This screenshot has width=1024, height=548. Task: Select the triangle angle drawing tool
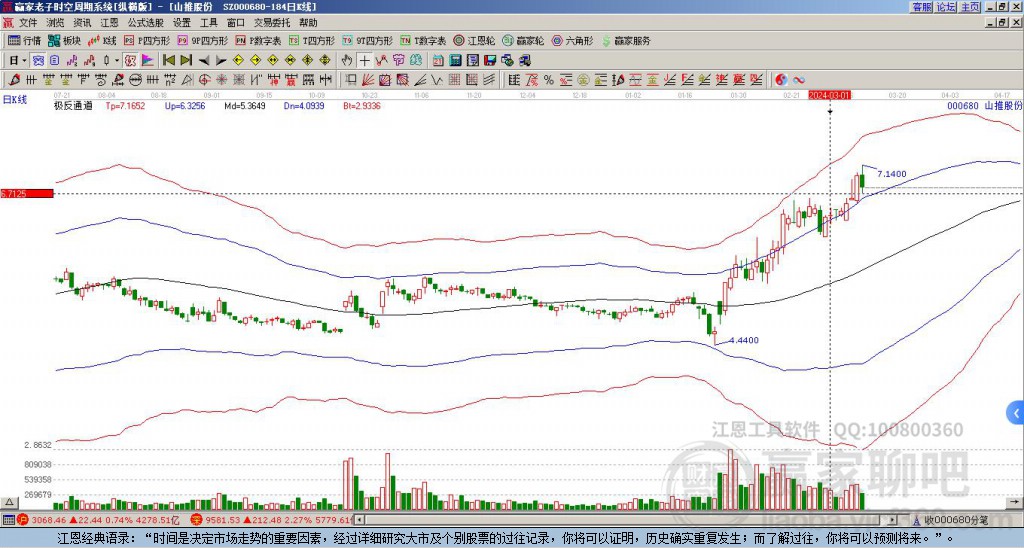pyautogui.click(x=187, y=80)
